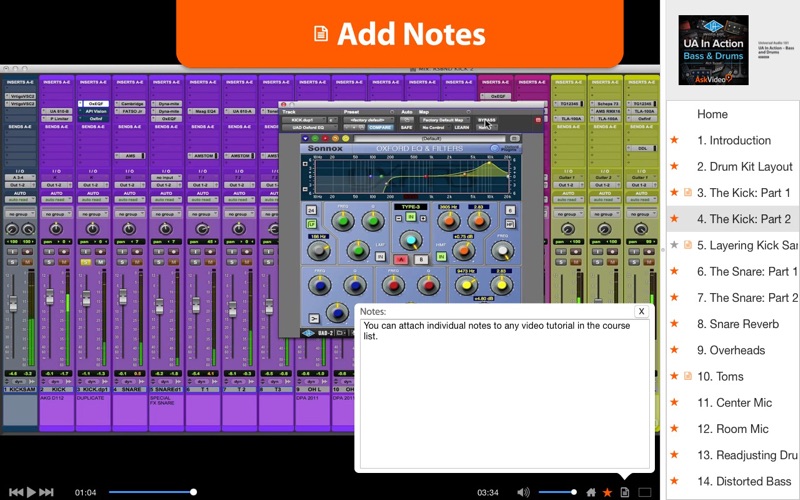Click the COMPARE button in plugin window
The image size is (800, 500).
click(x=380, y=127)
